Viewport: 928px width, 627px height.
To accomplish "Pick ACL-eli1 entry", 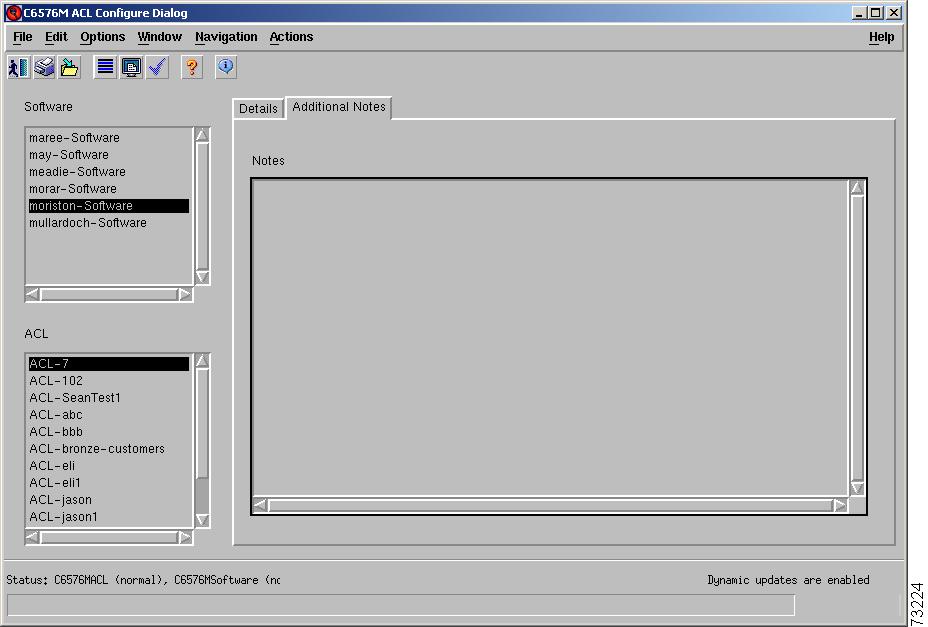I will coord(109,483).
